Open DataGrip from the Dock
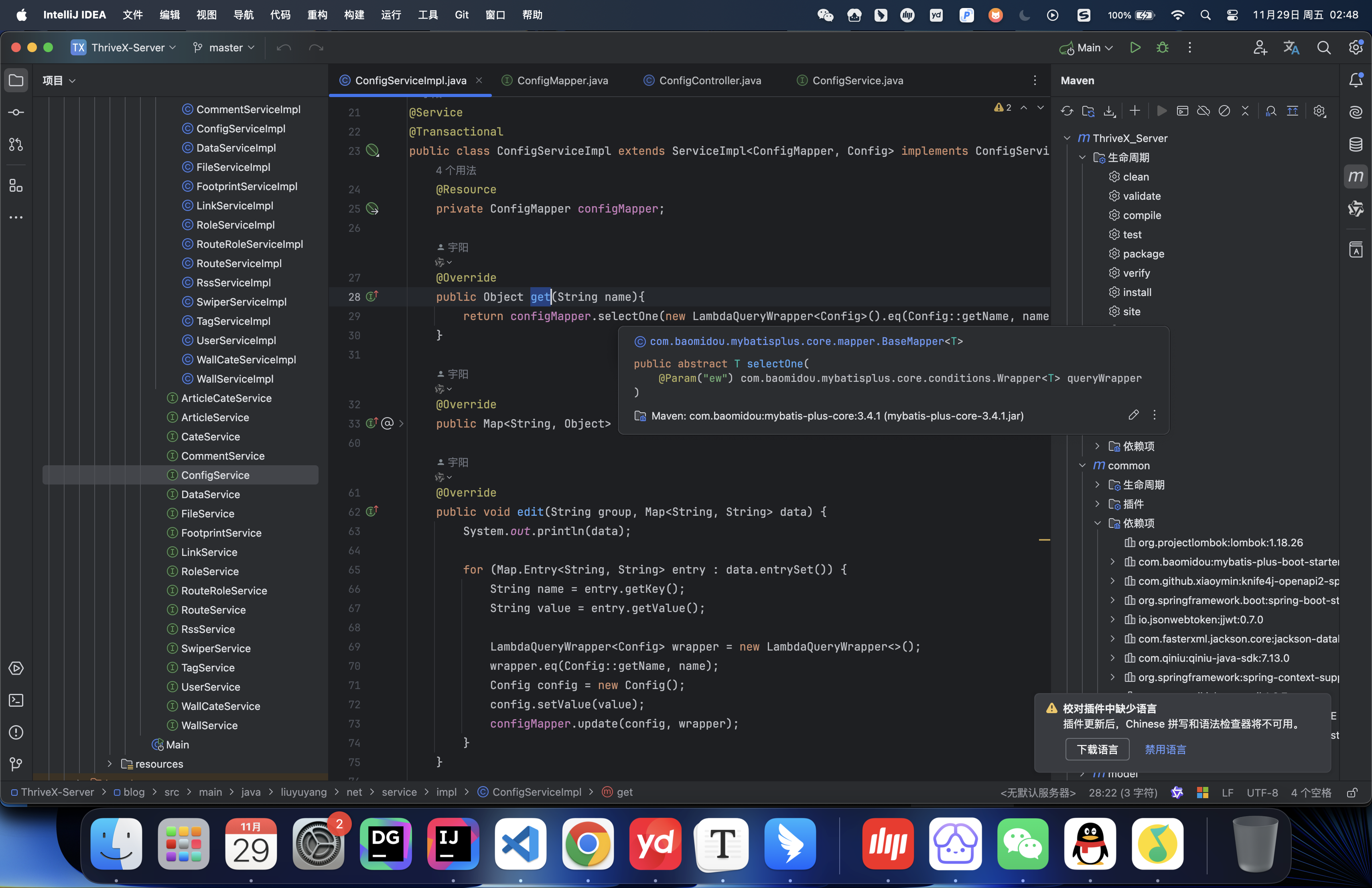The image size is (1372, 888). coord(385,843)
